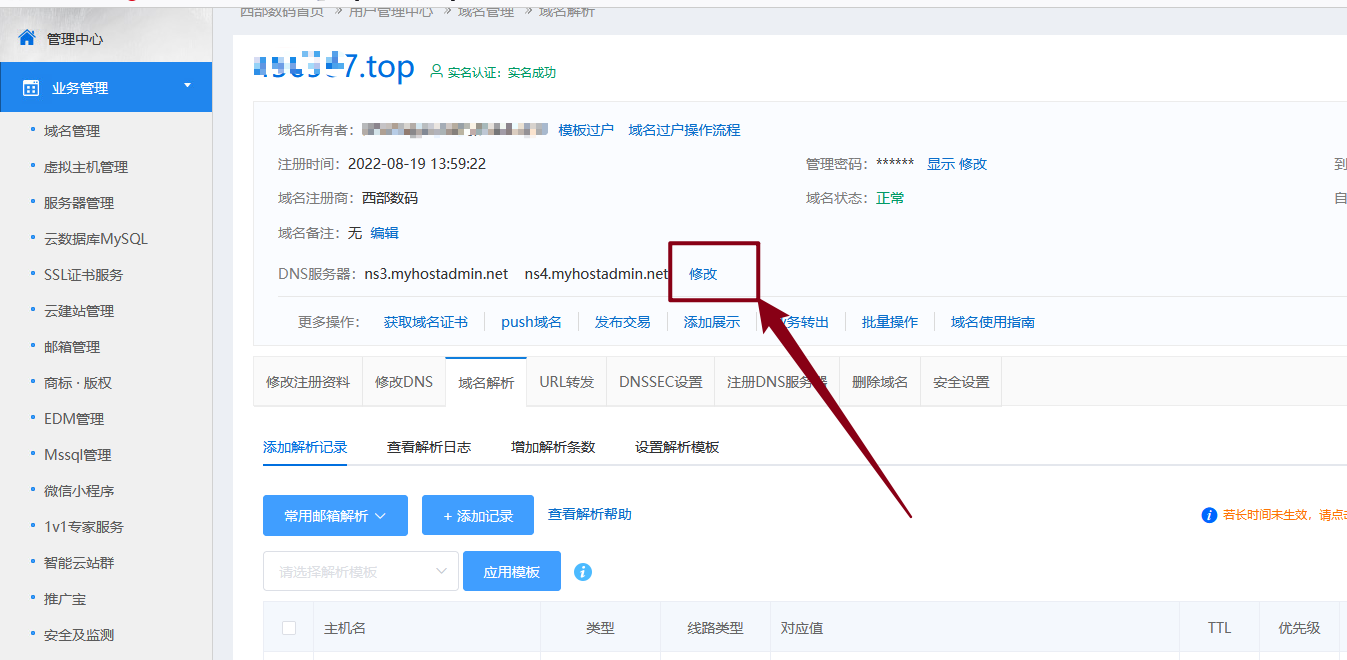Collapse the 业务管理 sidebar section arrow
Viewport: 1347px width, 660px height.
pos(187,86)
